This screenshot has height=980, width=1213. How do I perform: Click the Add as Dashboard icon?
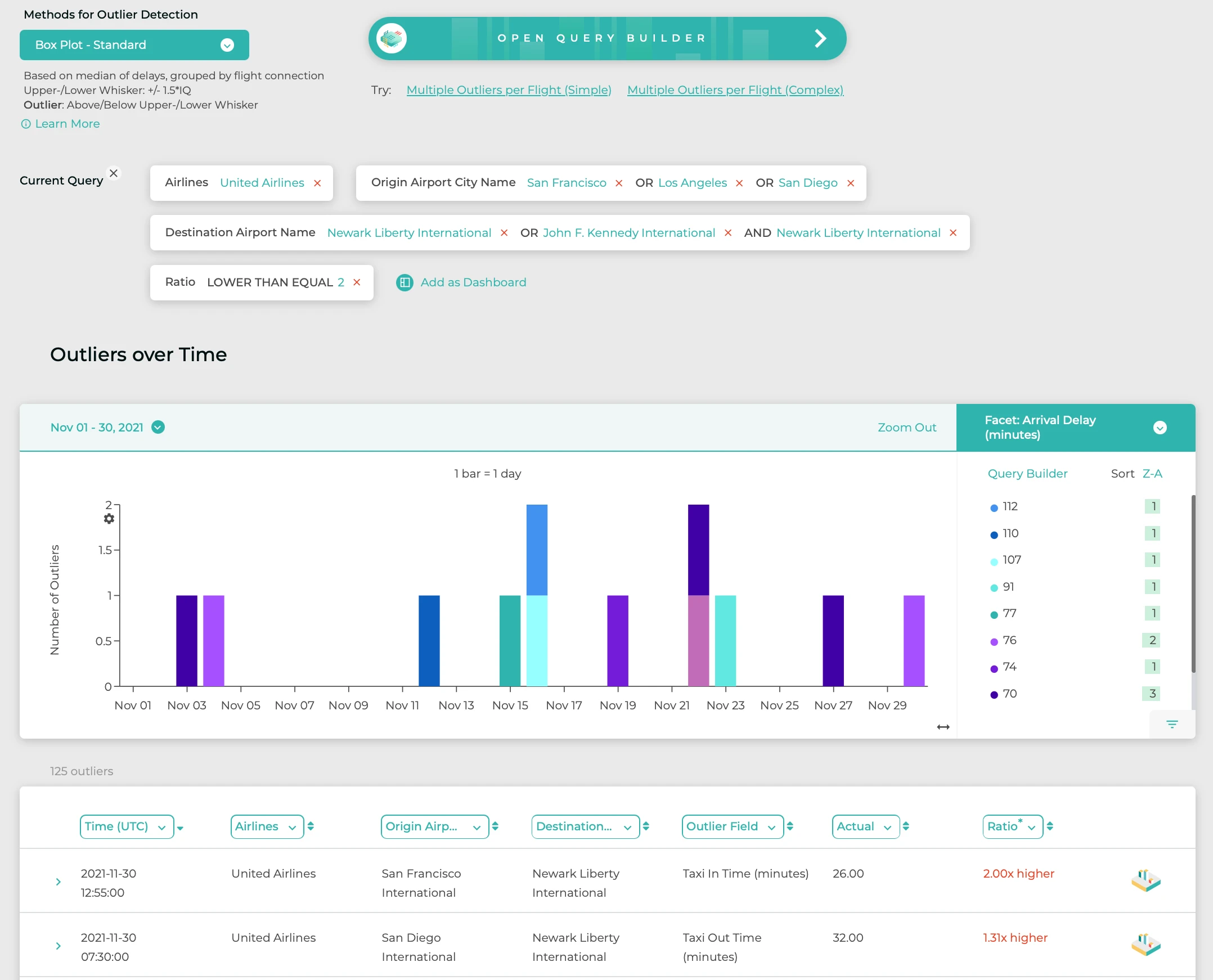tap(404, 282)
